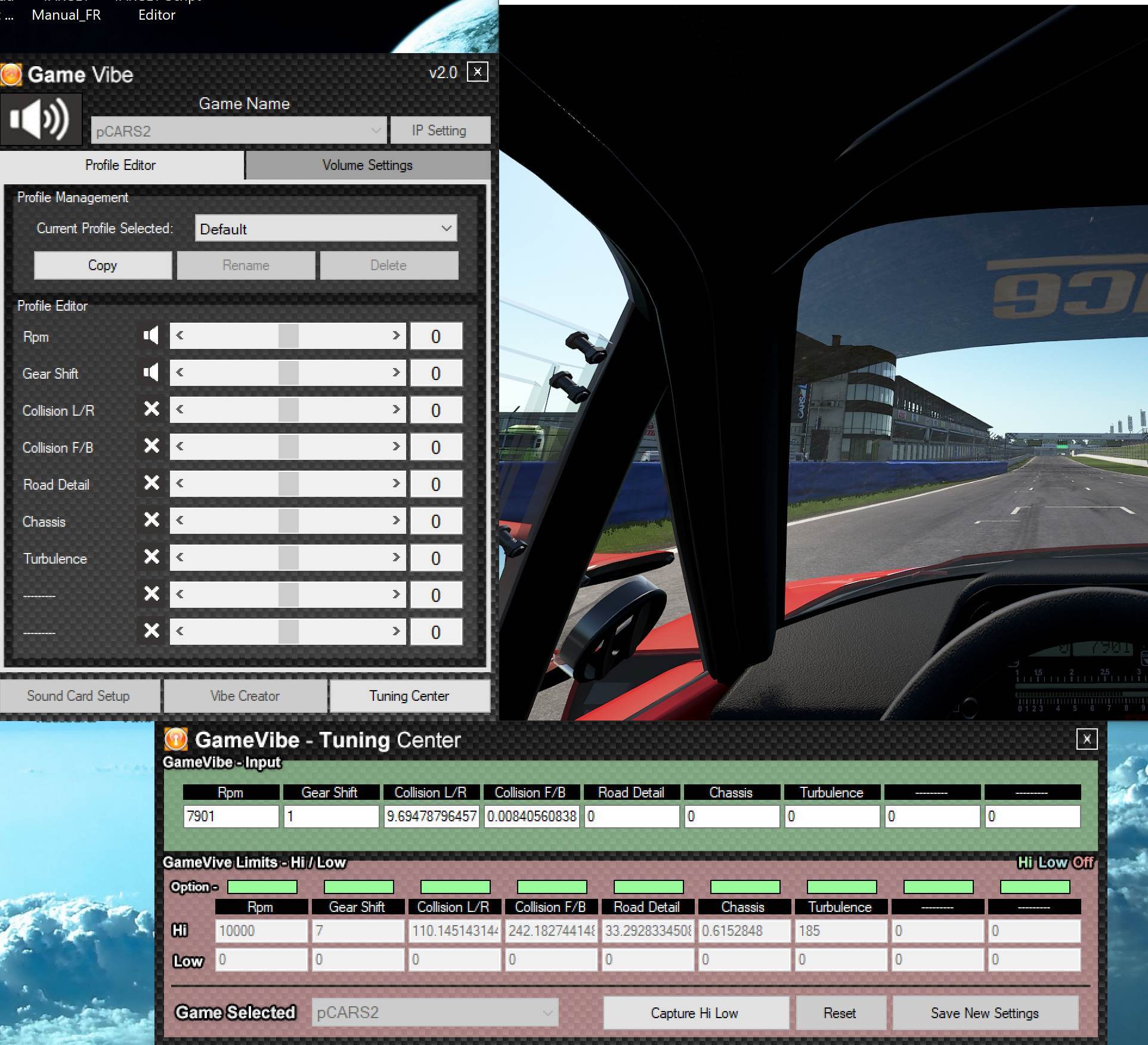Viewport: 1148px width, 1045px height.
Task: Toggle green Option bar above Road Detail limit
Action: 648,887
